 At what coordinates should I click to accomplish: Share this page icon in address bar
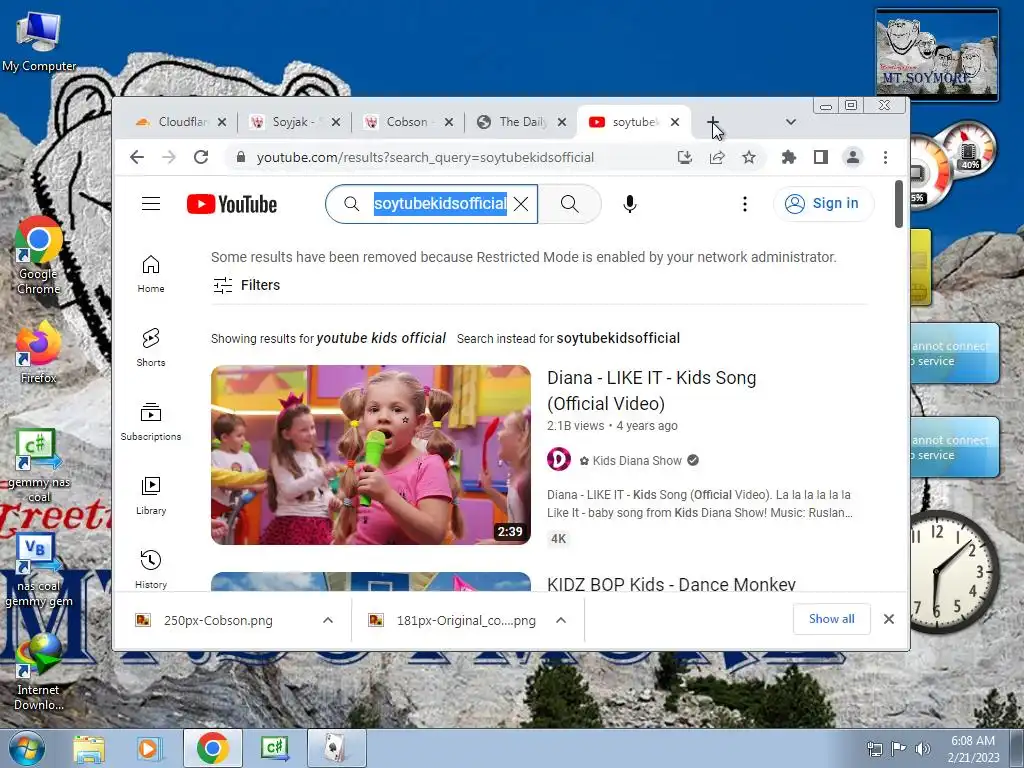pyautogui.click(x=717, y=157)
